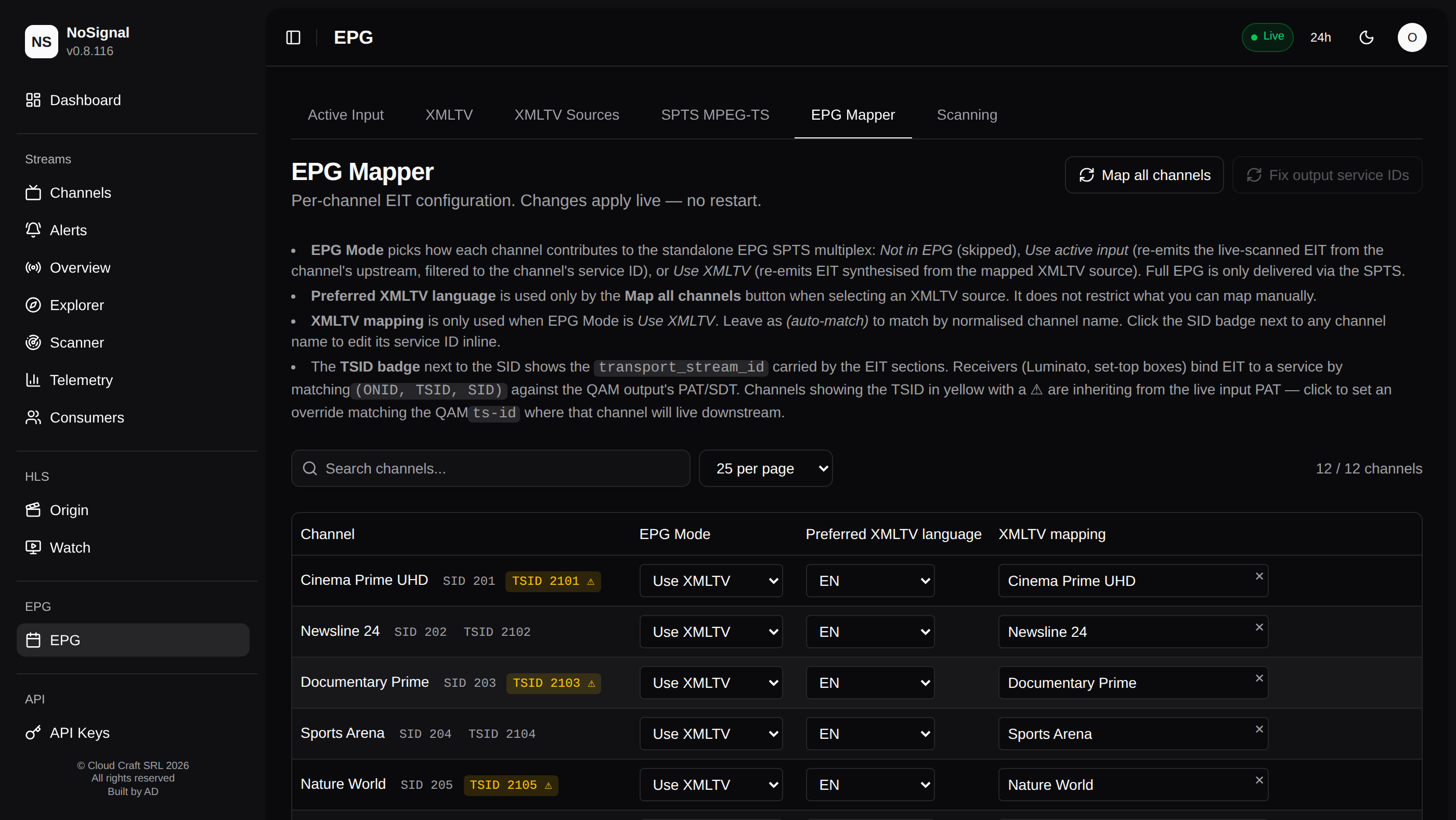Screen dimensions: 1456x820
Task: Open Explorer section
Action: click(133, 305)
